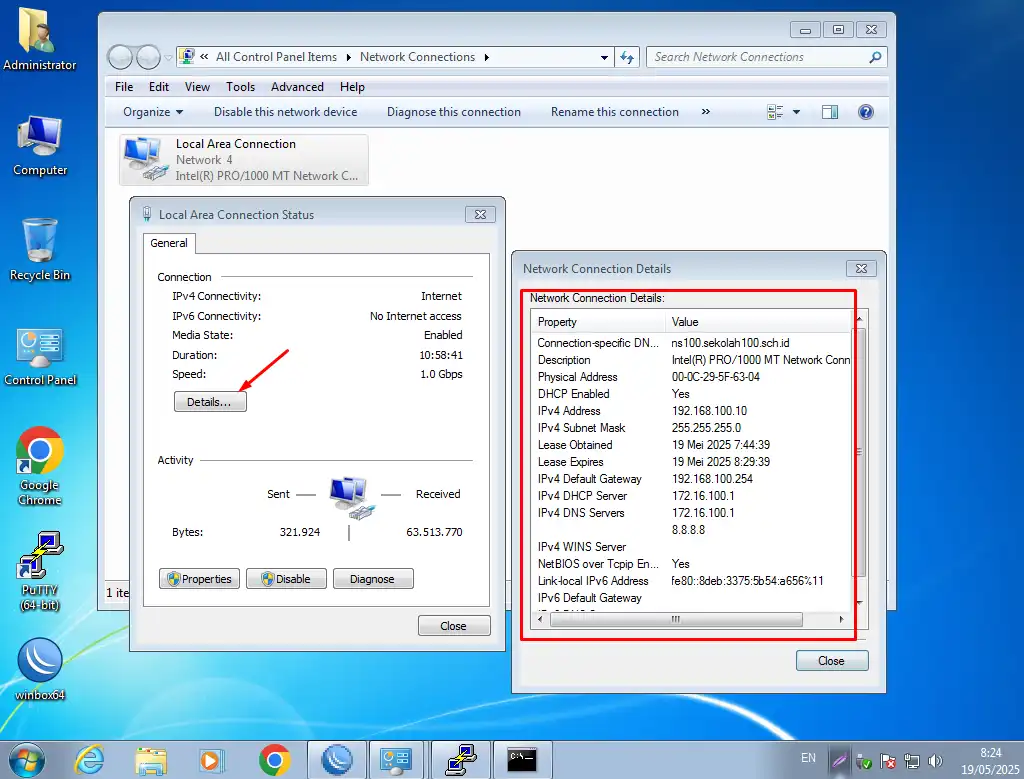The width and height of the screenshot is (1024, 779).
Task: Open Internet Explorer from the taskbar
Action: click(89, 759)
